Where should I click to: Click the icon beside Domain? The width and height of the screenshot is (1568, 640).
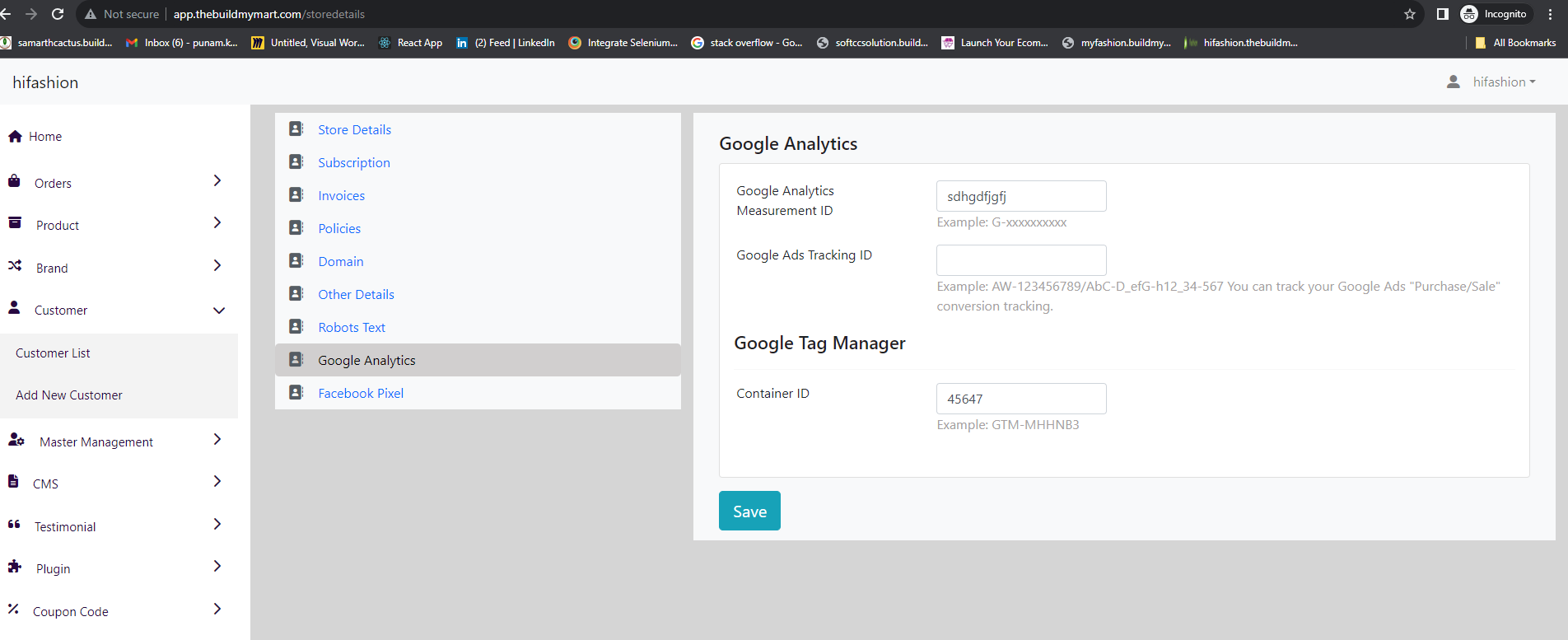tap(296, 261)
